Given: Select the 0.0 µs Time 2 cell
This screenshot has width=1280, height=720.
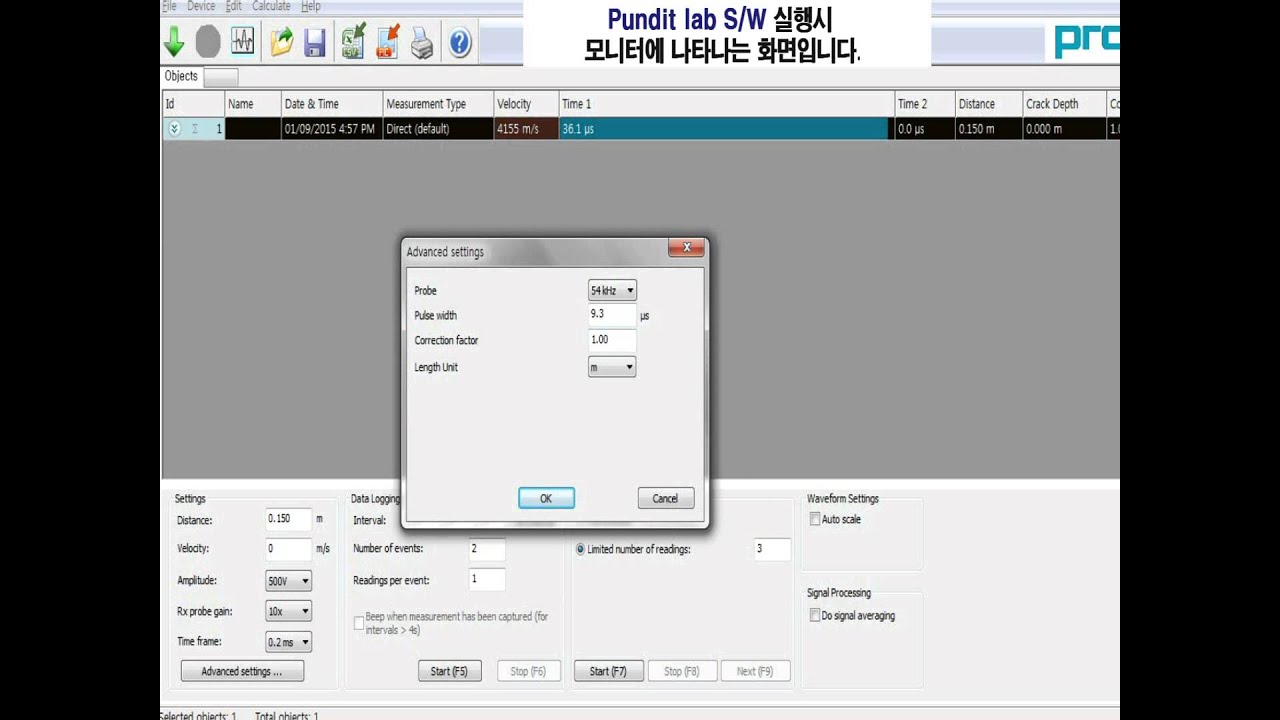Looking at the screenshot, I should [925, 129].
